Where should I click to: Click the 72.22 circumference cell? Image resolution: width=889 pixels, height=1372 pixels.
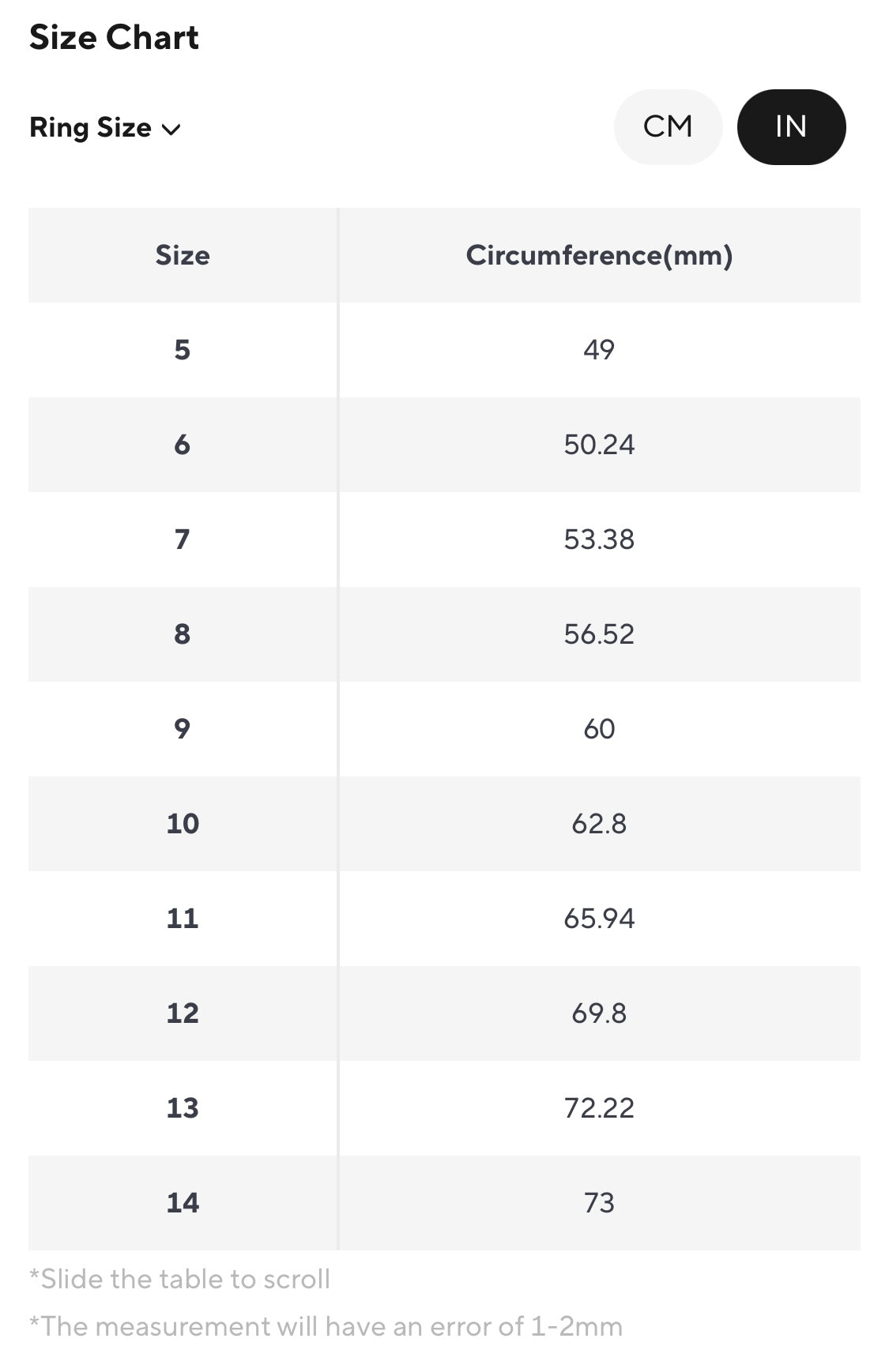(x=599, y=1108)
